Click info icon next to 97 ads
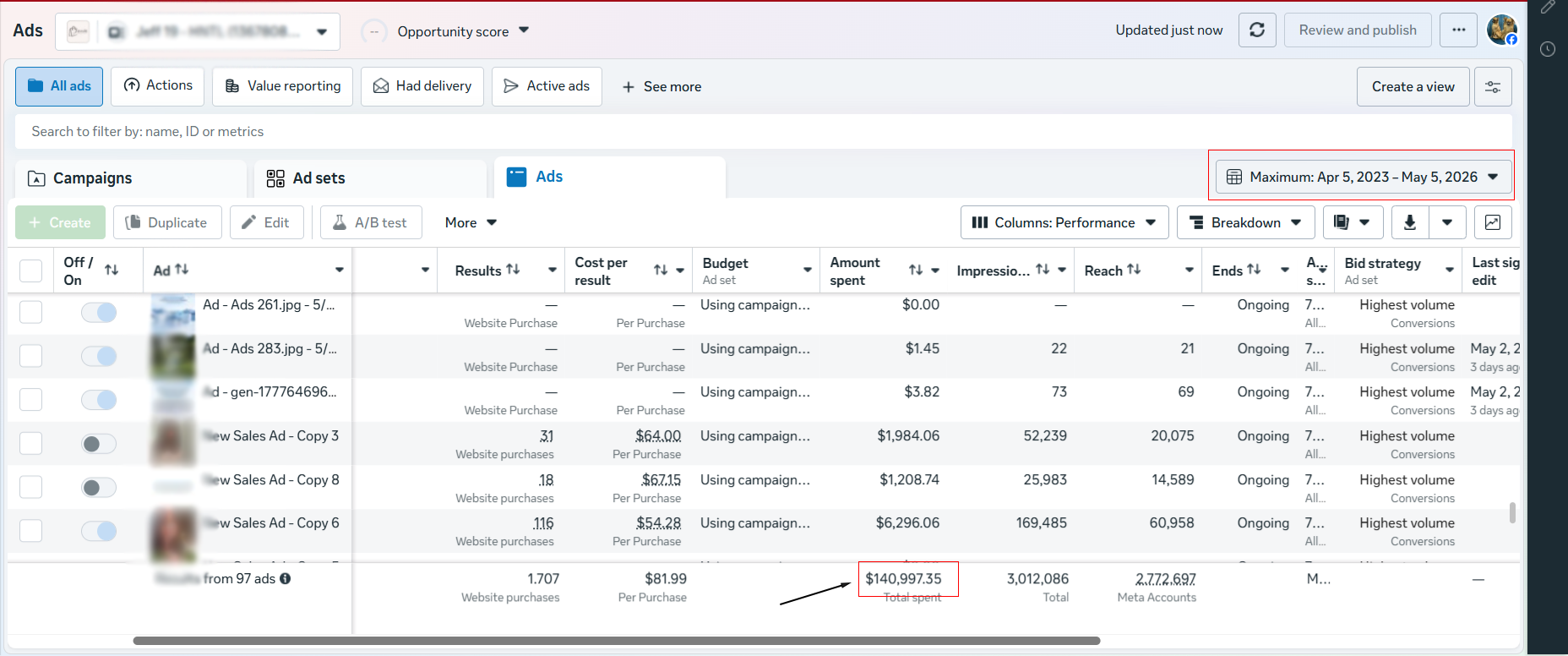The height and width of the screenshot is (656, 1568). 286,579
